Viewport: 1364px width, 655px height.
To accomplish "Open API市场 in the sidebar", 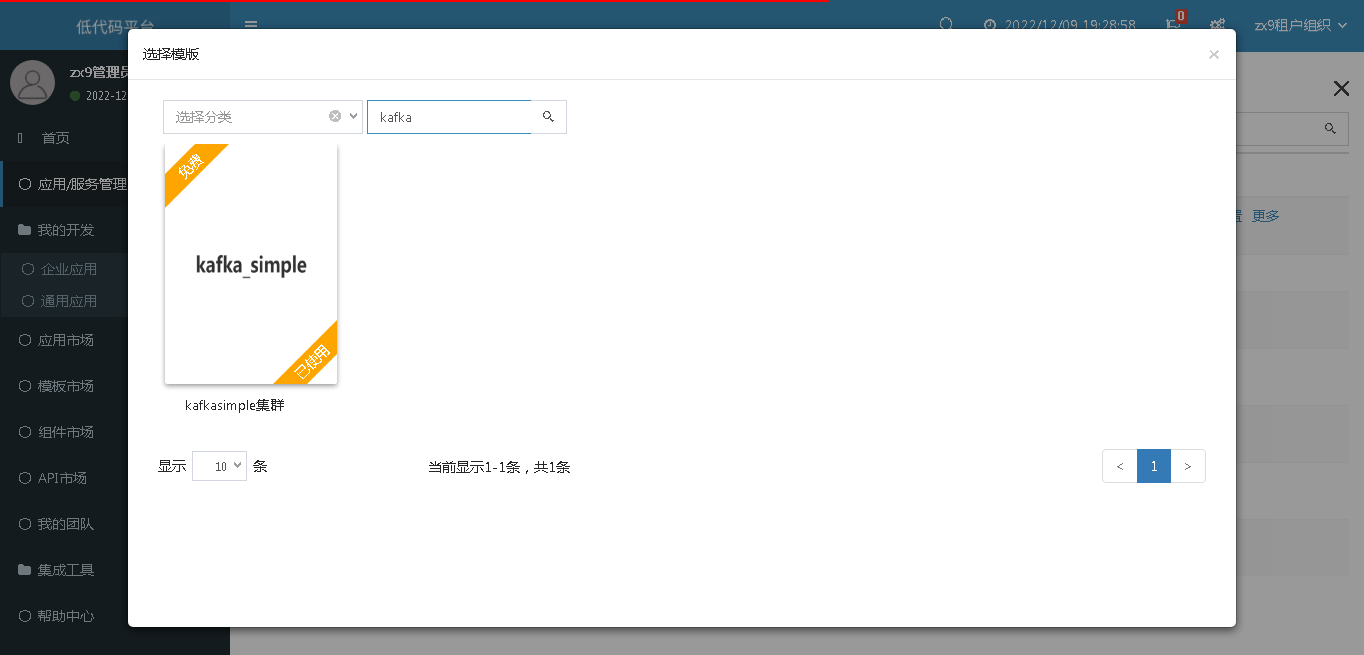I will (x=64, y=478).
